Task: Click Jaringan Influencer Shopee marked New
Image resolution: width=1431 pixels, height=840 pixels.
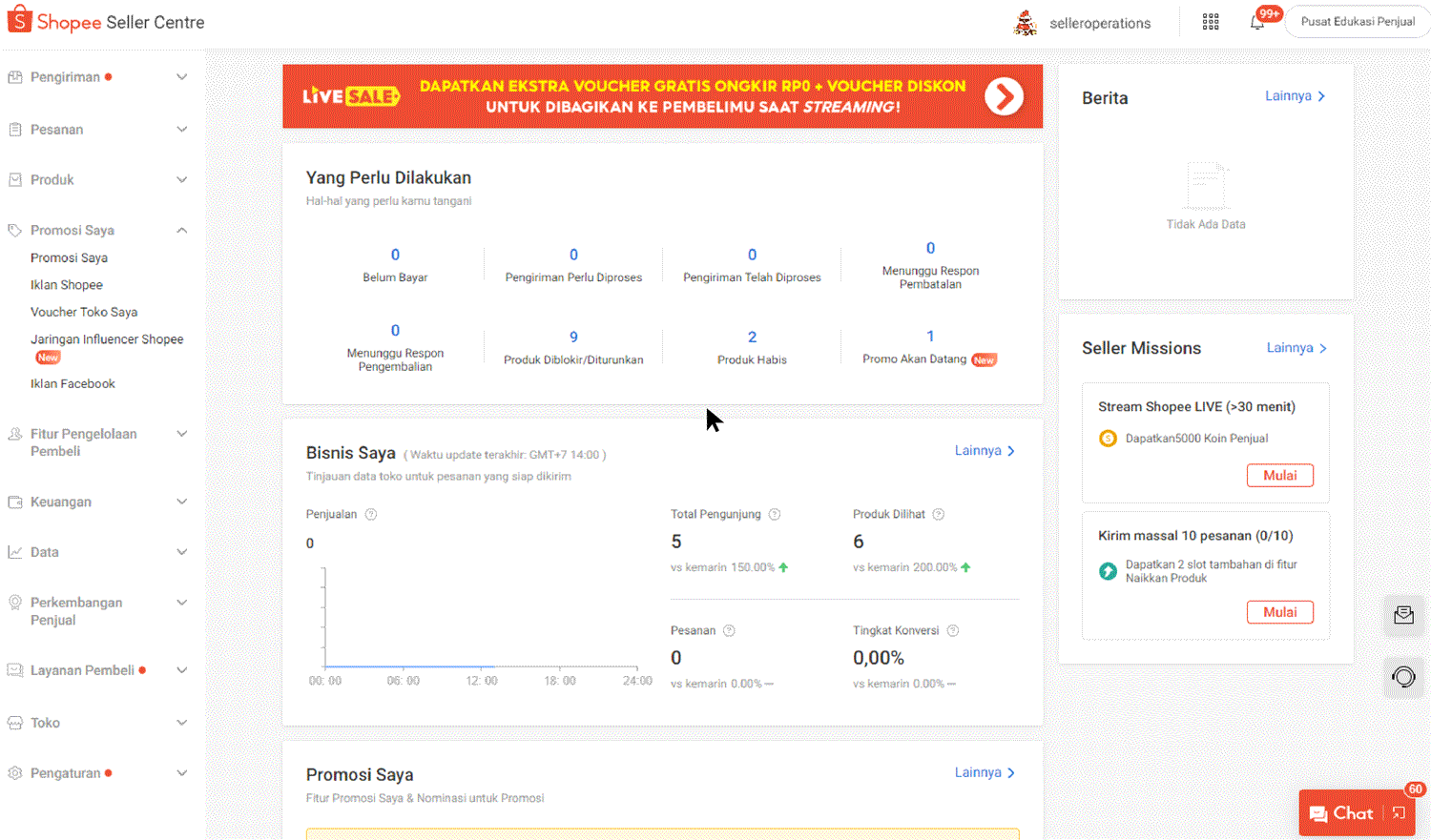Action: point(107,338)
